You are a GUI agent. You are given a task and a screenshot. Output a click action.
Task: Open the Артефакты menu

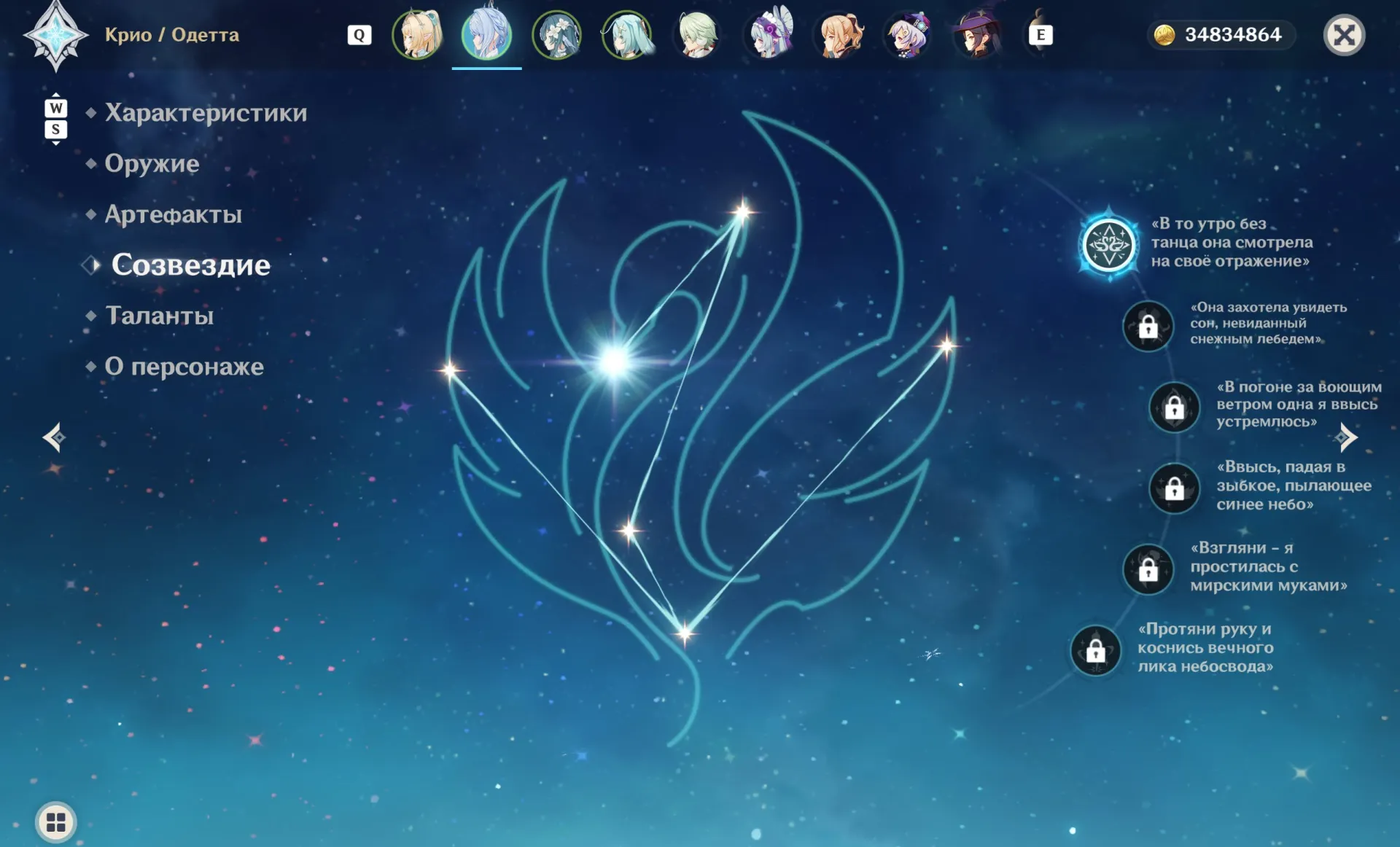click(173, 214)
